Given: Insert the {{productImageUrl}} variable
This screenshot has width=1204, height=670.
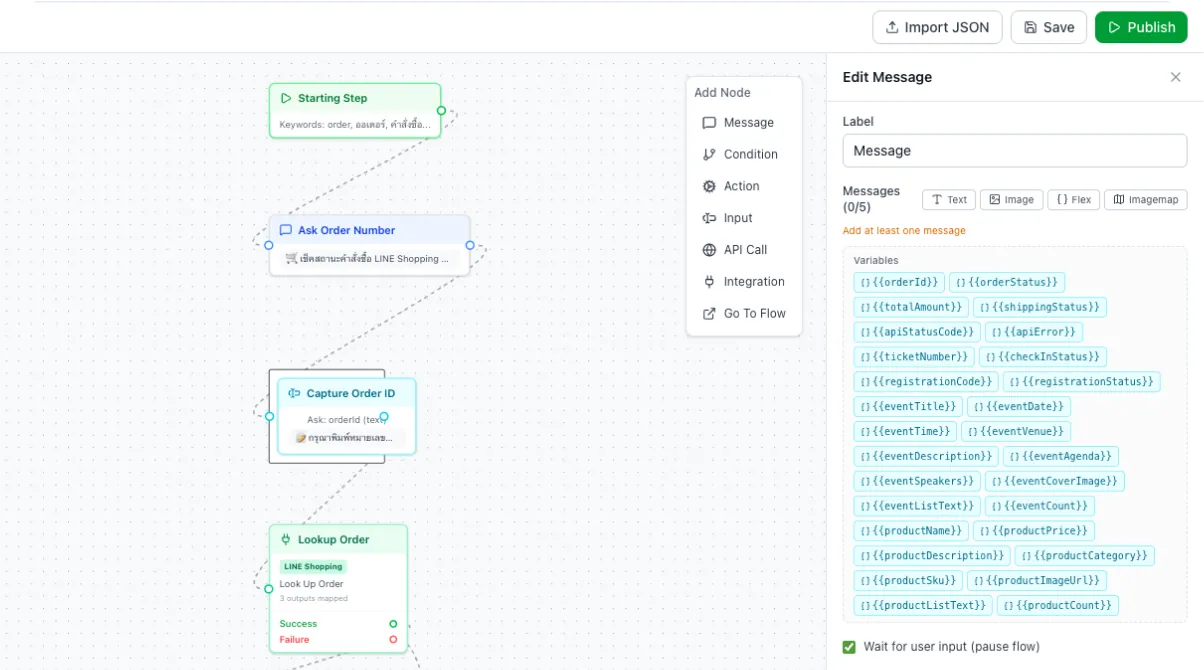Looking at the screenshot, I should [x=1037, y=580].
